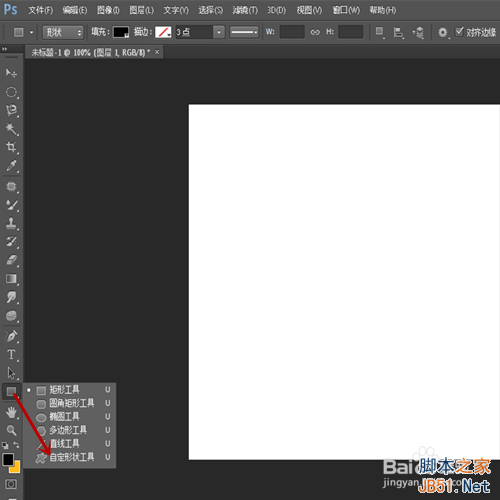Screen dimensions: 500x500
Task: Select the Eraser tool
Action: 11,260
